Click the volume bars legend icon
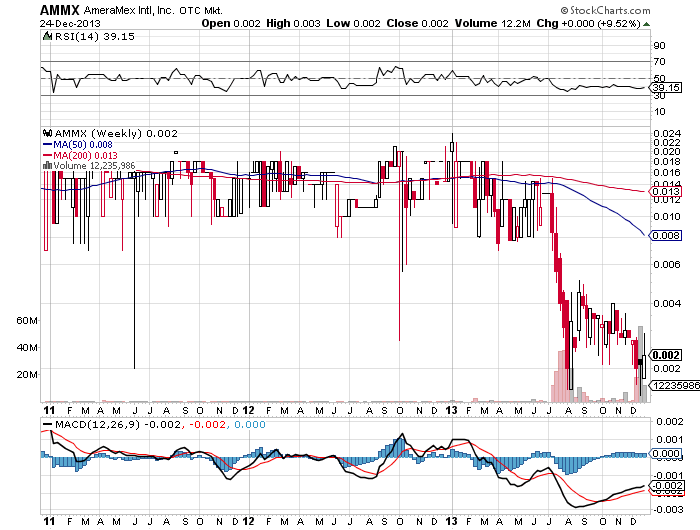Image resolution: width=700 pixels, height=530 pixels. coord(47,166)
